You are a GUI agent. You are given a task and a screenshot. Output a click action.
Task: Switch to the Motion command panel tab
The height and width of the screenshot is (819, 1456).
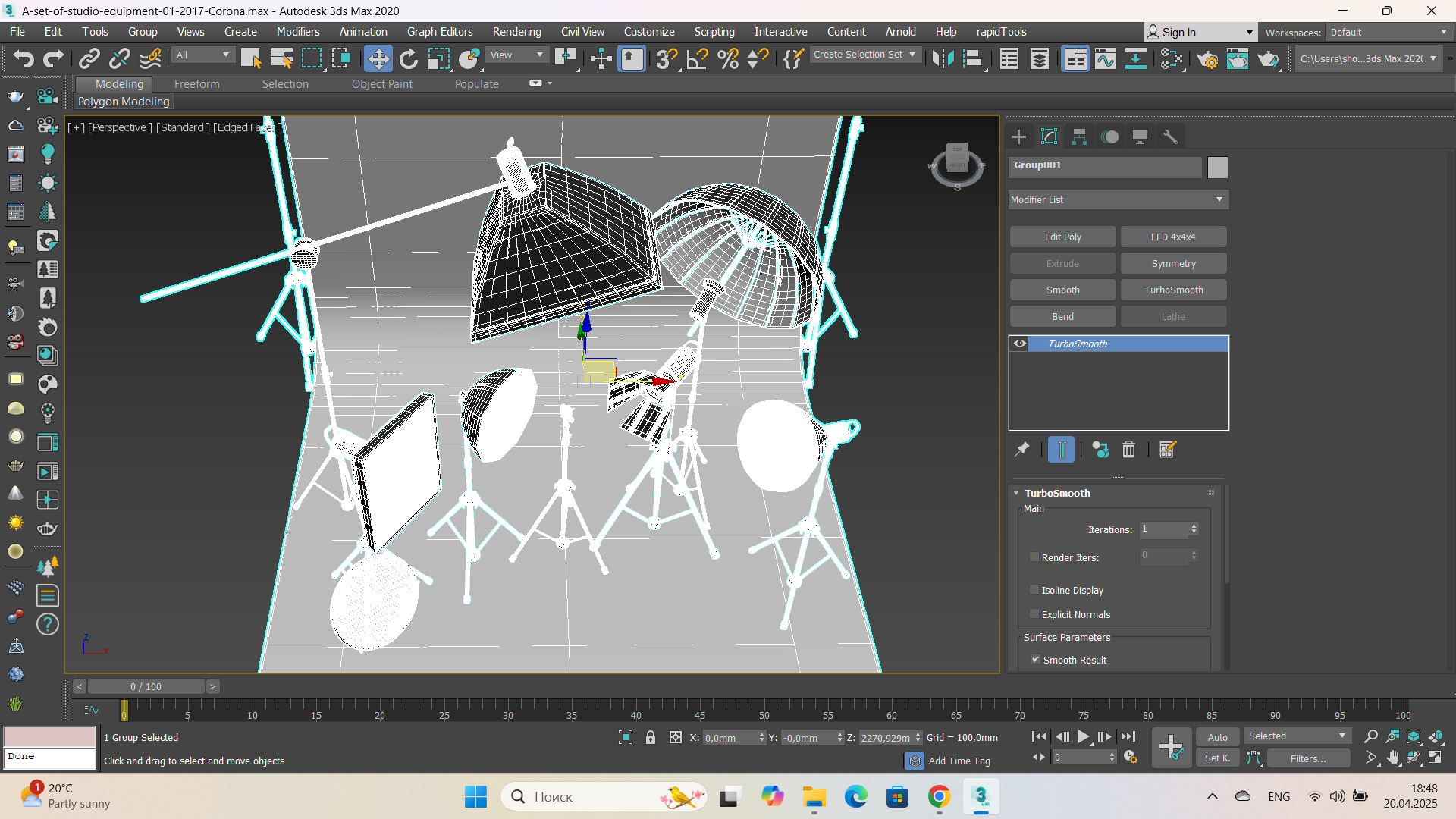click(1109, 136)
